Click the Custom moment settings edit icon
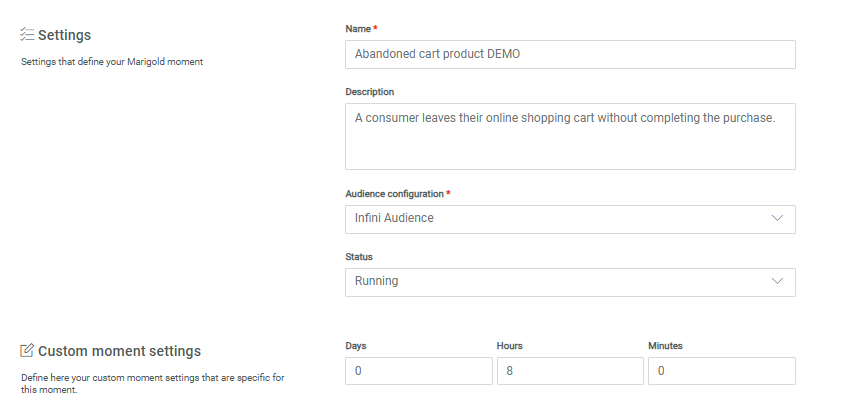The width and height of the screenshot is (866, 420). 28,351
